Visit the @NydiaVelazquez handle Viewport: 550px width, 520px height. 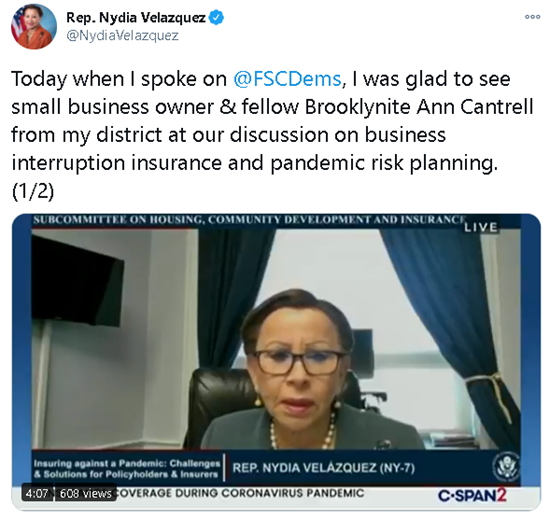coord(122,35)
